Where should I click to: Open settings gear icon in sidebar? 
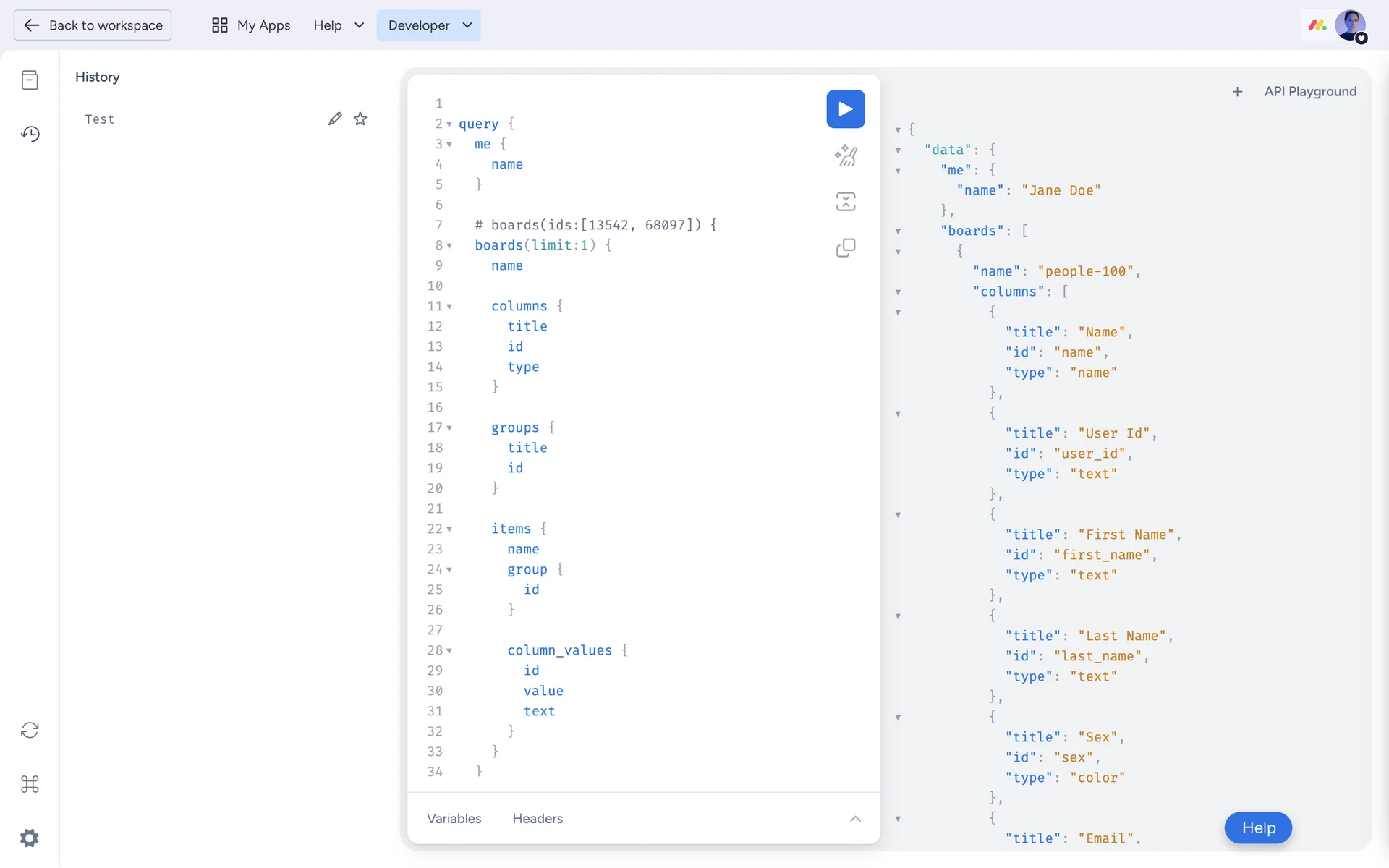[x=30, y=838]
